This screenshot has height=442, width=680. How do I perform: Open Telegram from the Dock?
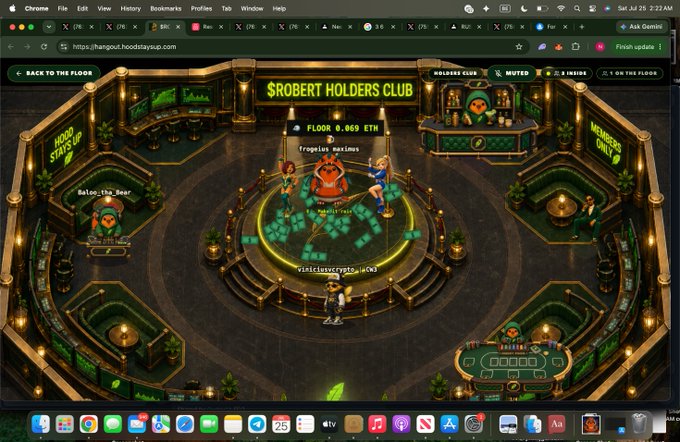click(x=257, y=424)
